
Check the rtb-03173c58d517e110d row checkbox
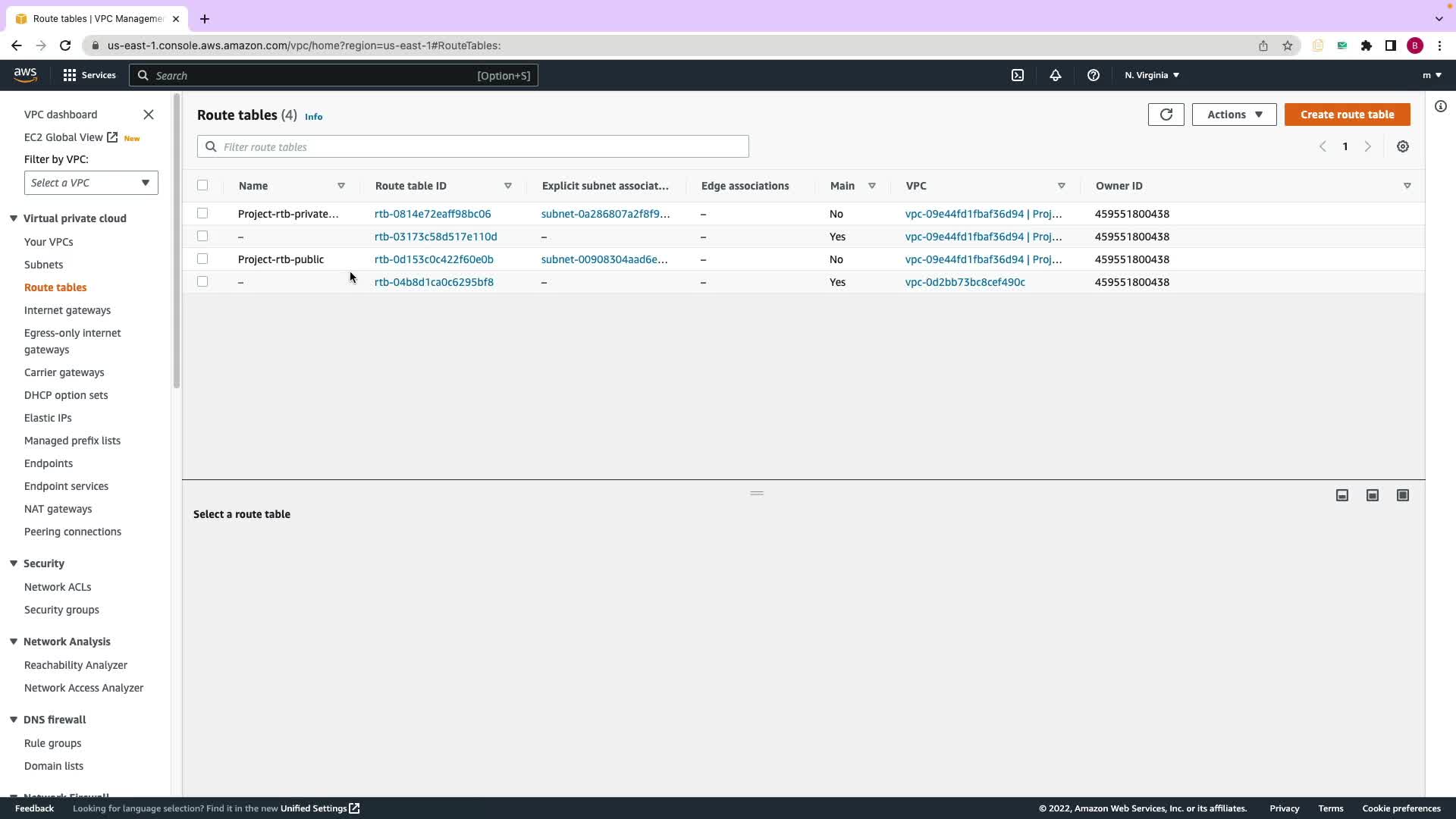[x=202, y=237]
